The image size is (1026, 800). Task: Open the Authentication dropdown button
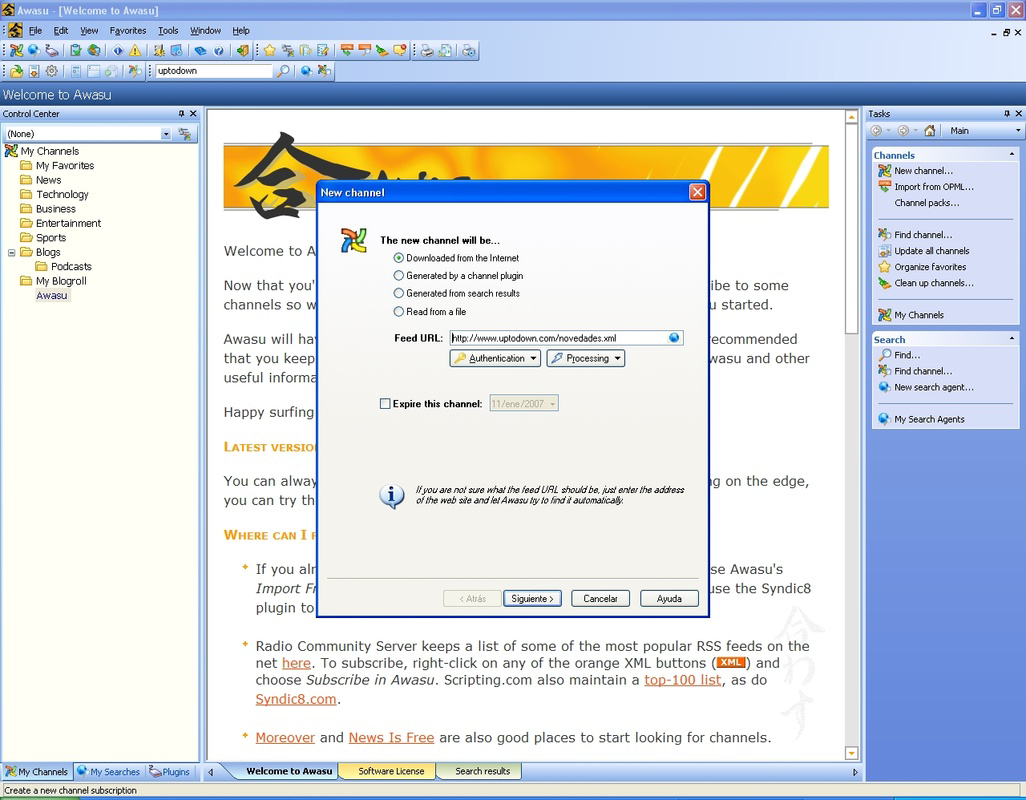pyautogui.click(x=495, y=358)
